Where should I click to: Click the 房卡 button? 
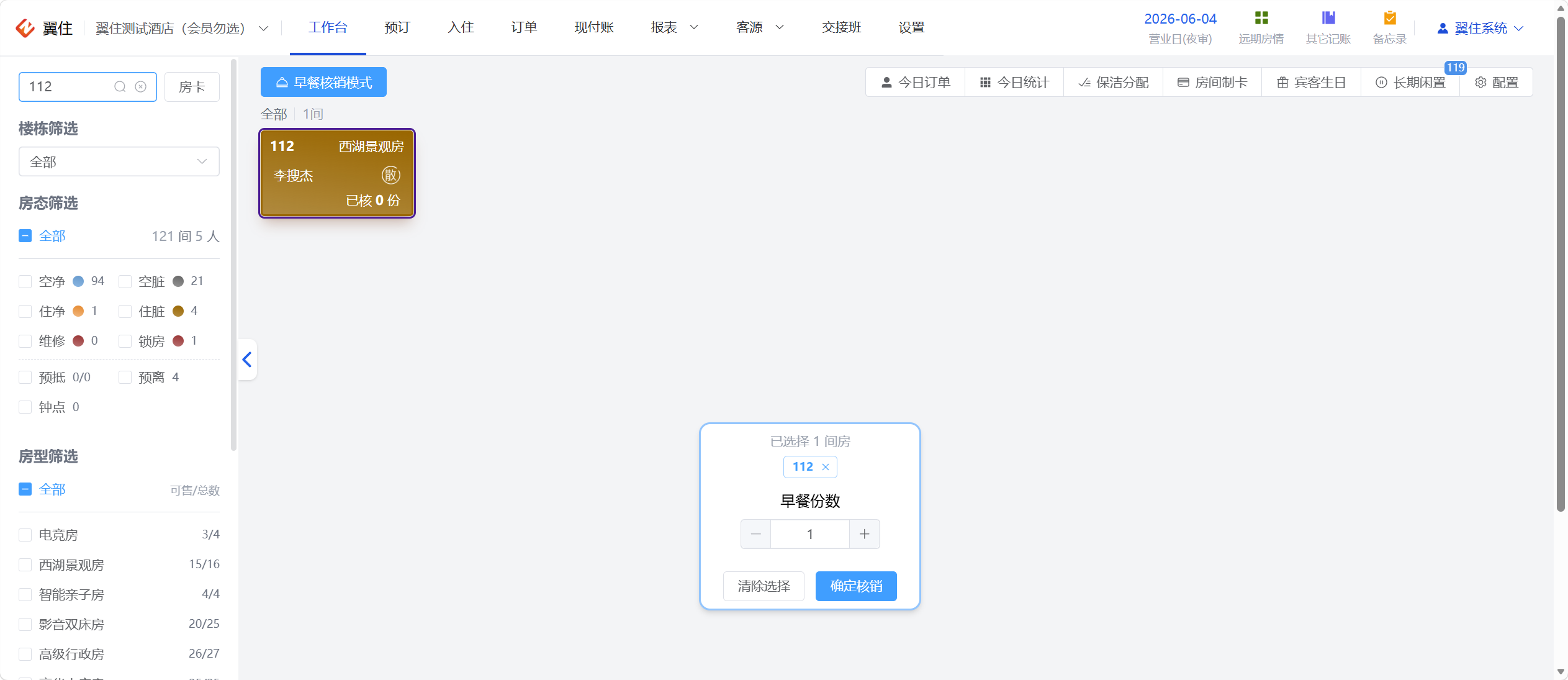pos(192,86)
